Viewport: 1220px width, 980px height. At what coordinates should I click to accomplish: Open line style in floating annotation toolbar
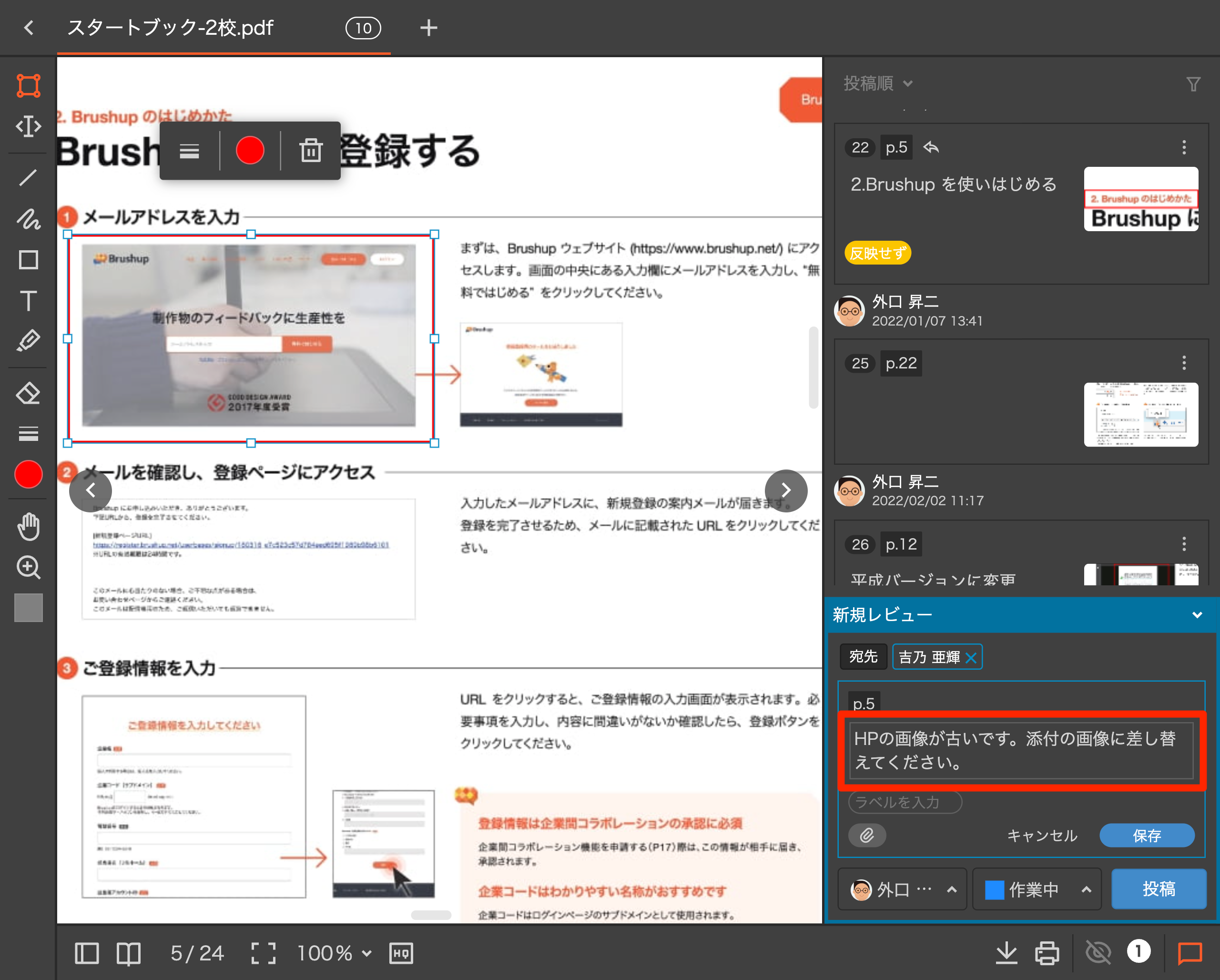pos(189,151)
